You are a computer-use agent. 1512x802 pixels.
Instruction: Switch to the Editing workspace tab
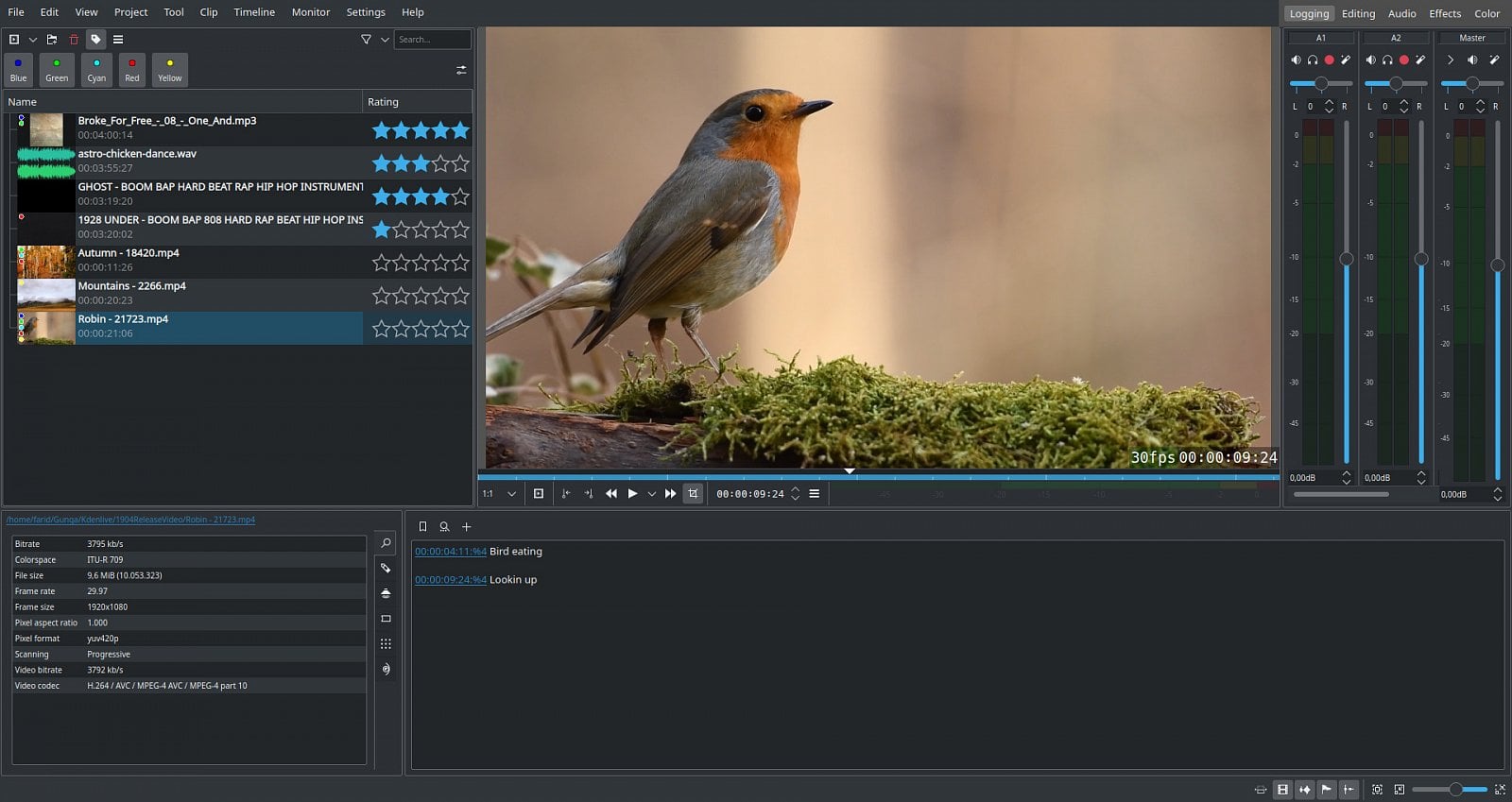point(1358,13)
